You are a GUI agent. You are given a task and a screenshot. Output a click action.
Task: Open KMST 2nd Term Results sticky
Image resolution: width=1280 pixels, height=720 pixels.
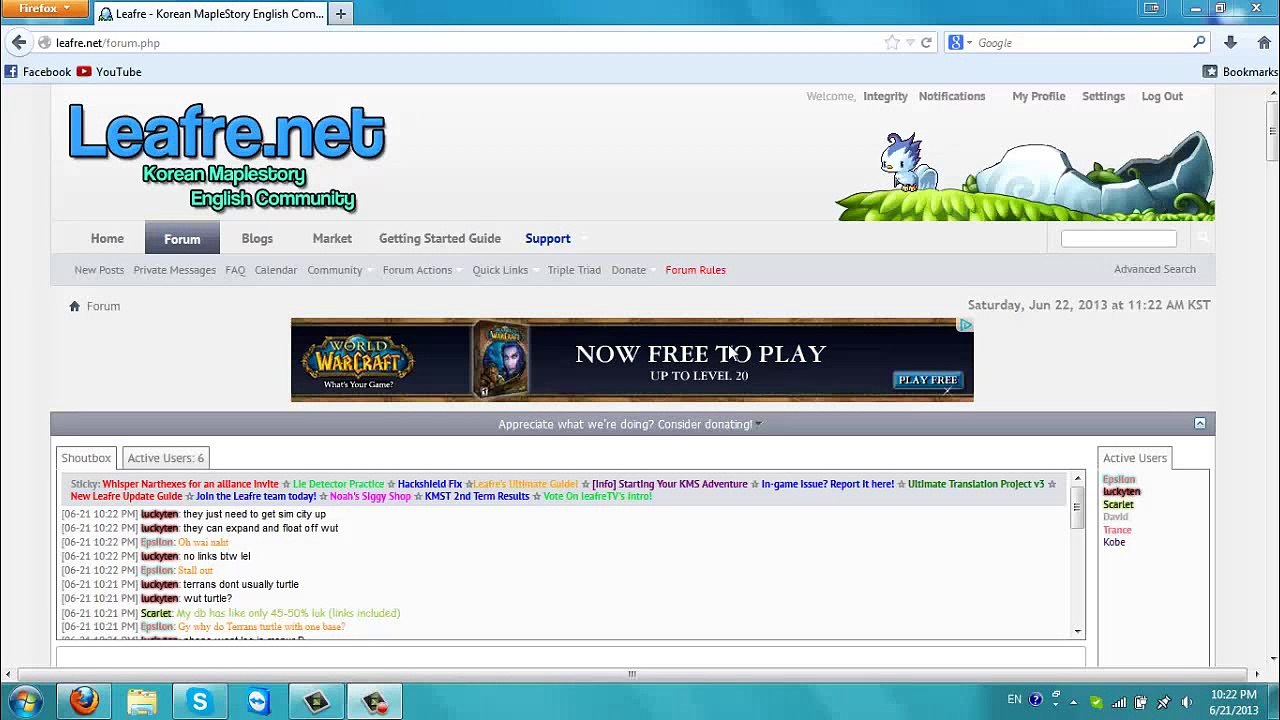pos(477,496)
